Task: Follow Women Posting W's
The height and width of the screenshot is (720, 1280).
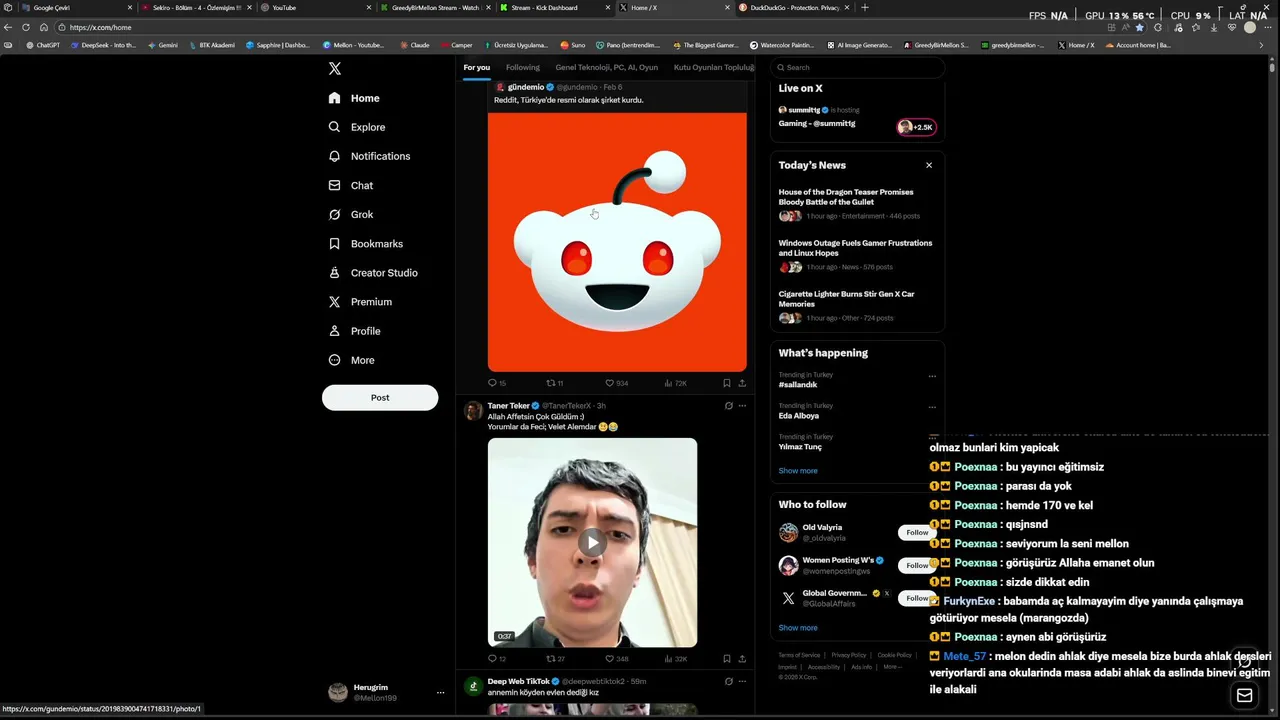Action: (917, 565)
